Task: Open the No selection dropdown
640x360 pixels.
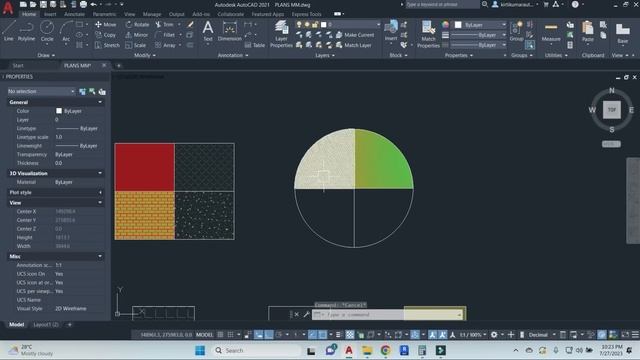Action: point(41,91)
